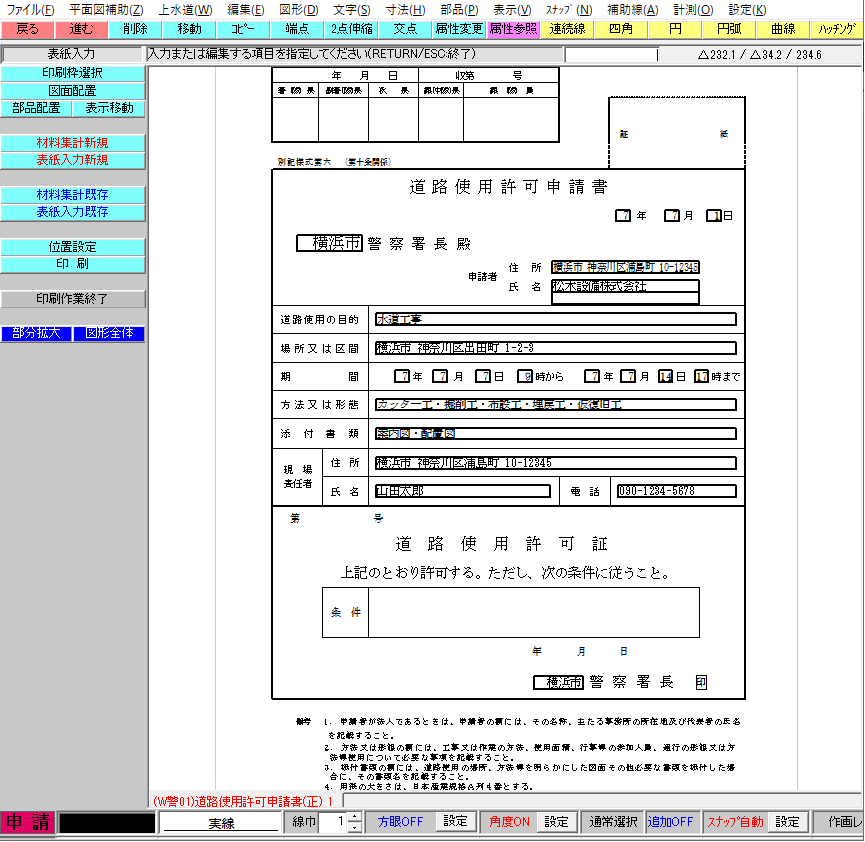Open the ファイル(F) menu
This screenshot has width=865, height=842.
click(x=30, y=10)
